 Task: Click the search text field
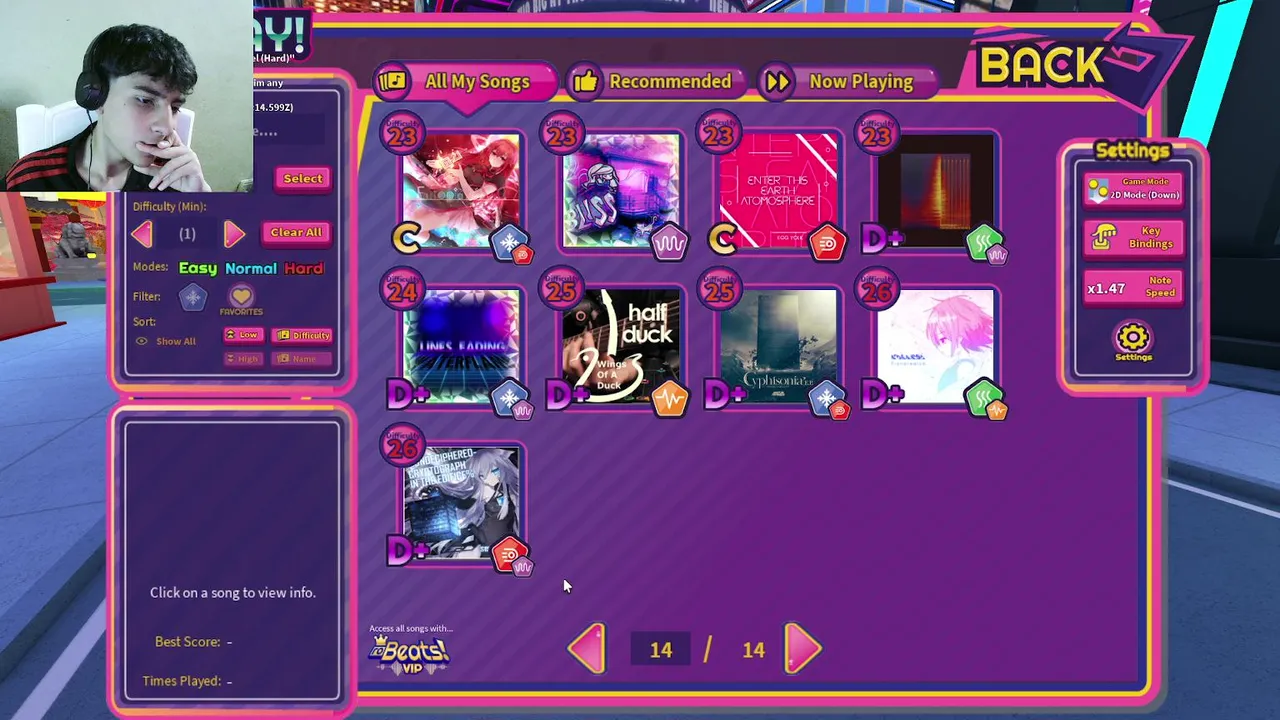click(x=288, y=131)
